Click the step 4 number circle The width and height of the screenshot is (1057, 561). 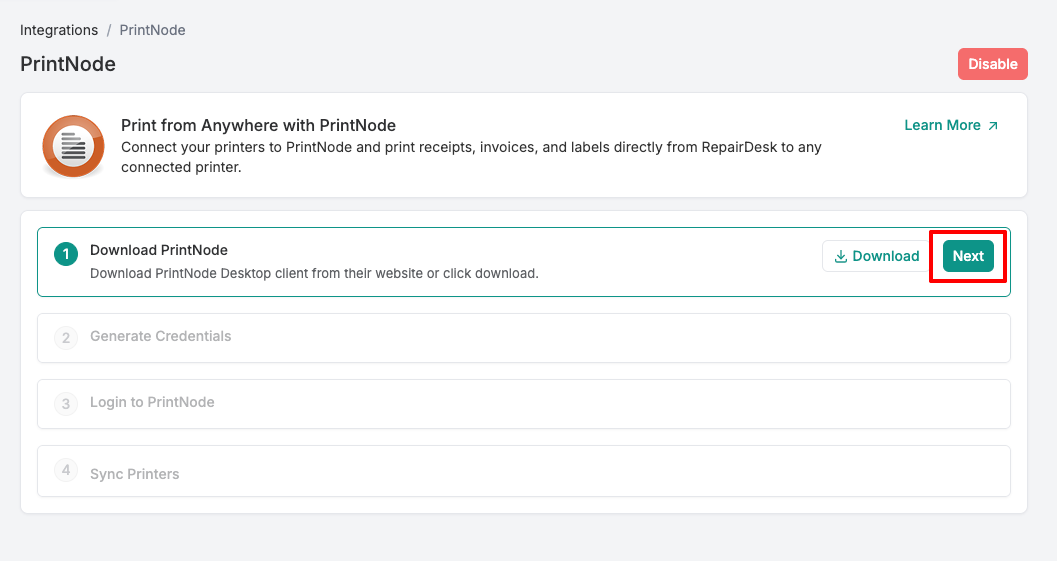coord(66,470)
